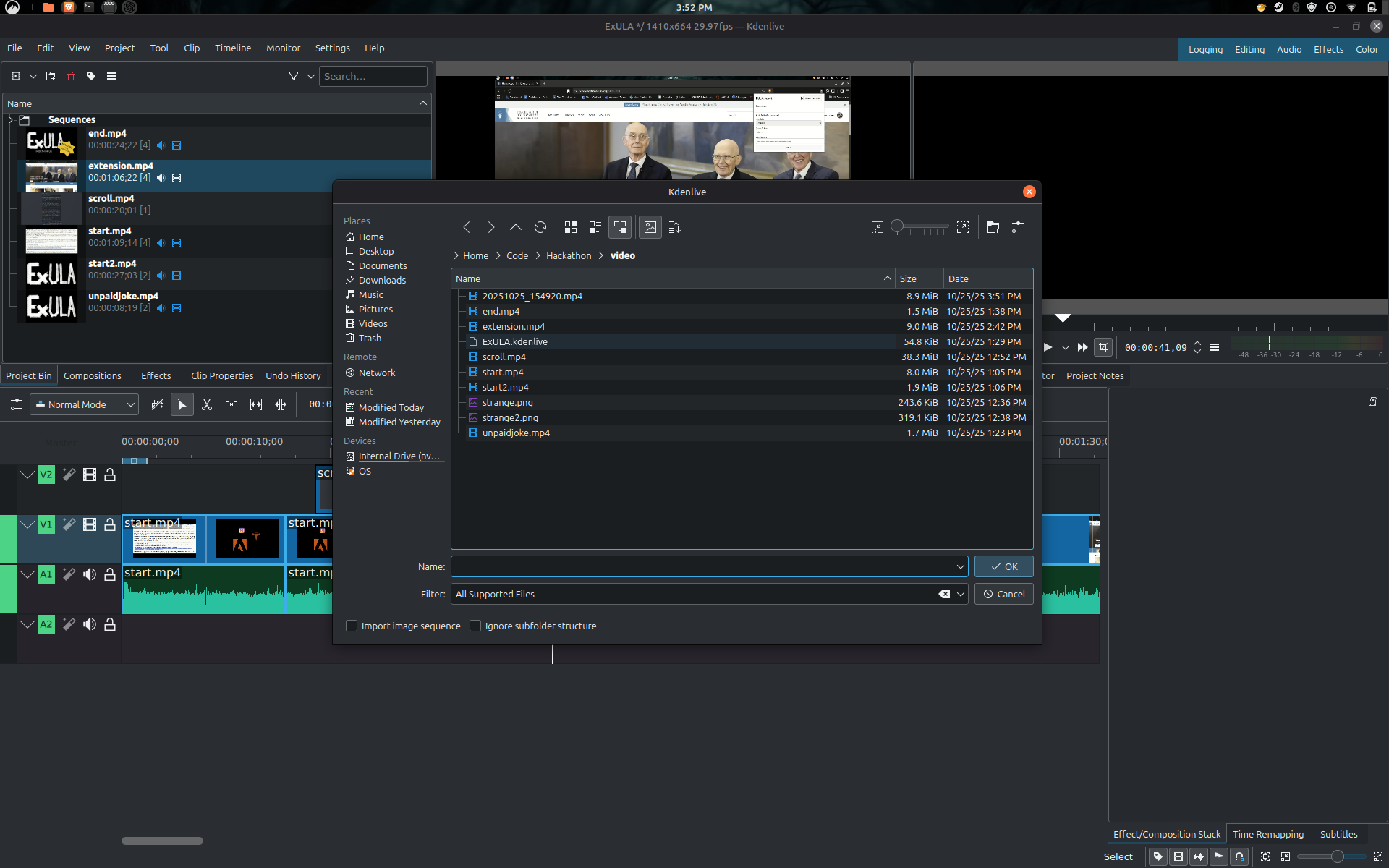Go up to parent folder

click(515, 227)
